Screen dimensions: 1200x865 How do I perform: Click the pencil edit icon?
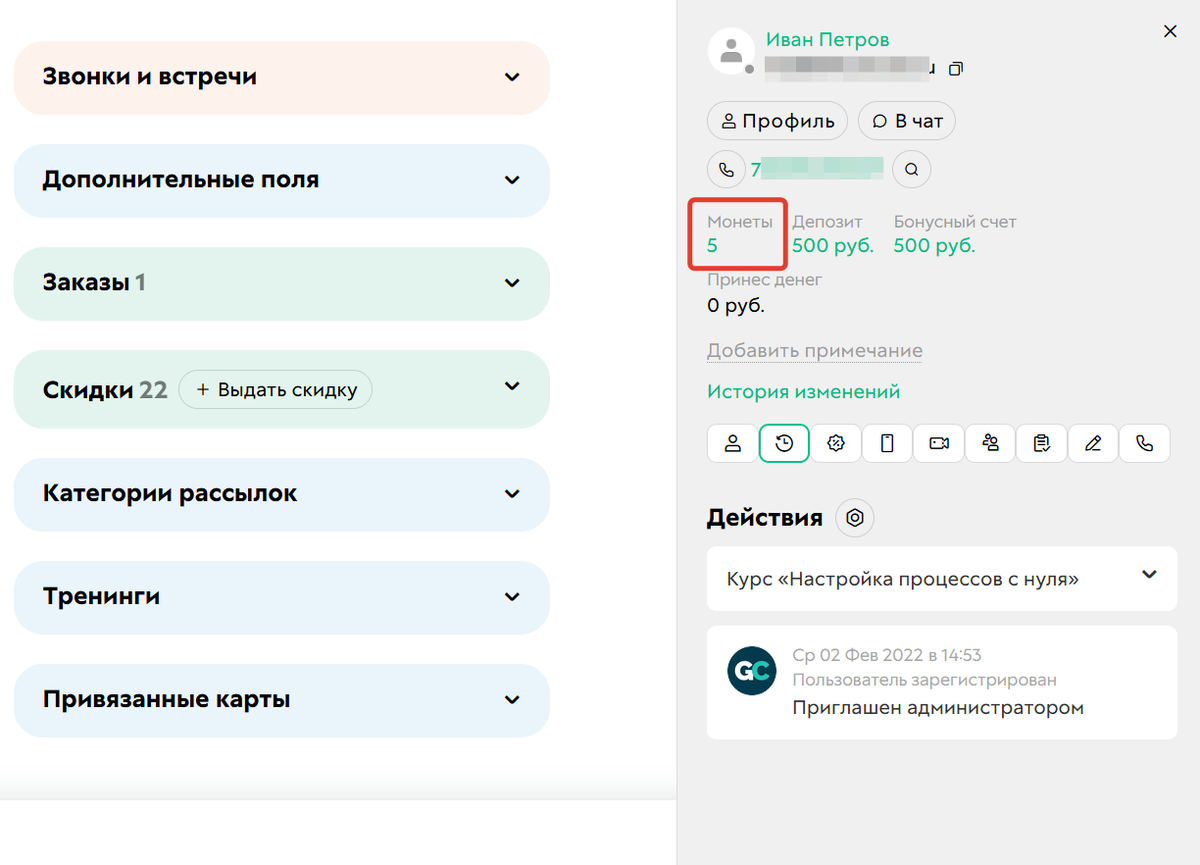coord(1093,443)
